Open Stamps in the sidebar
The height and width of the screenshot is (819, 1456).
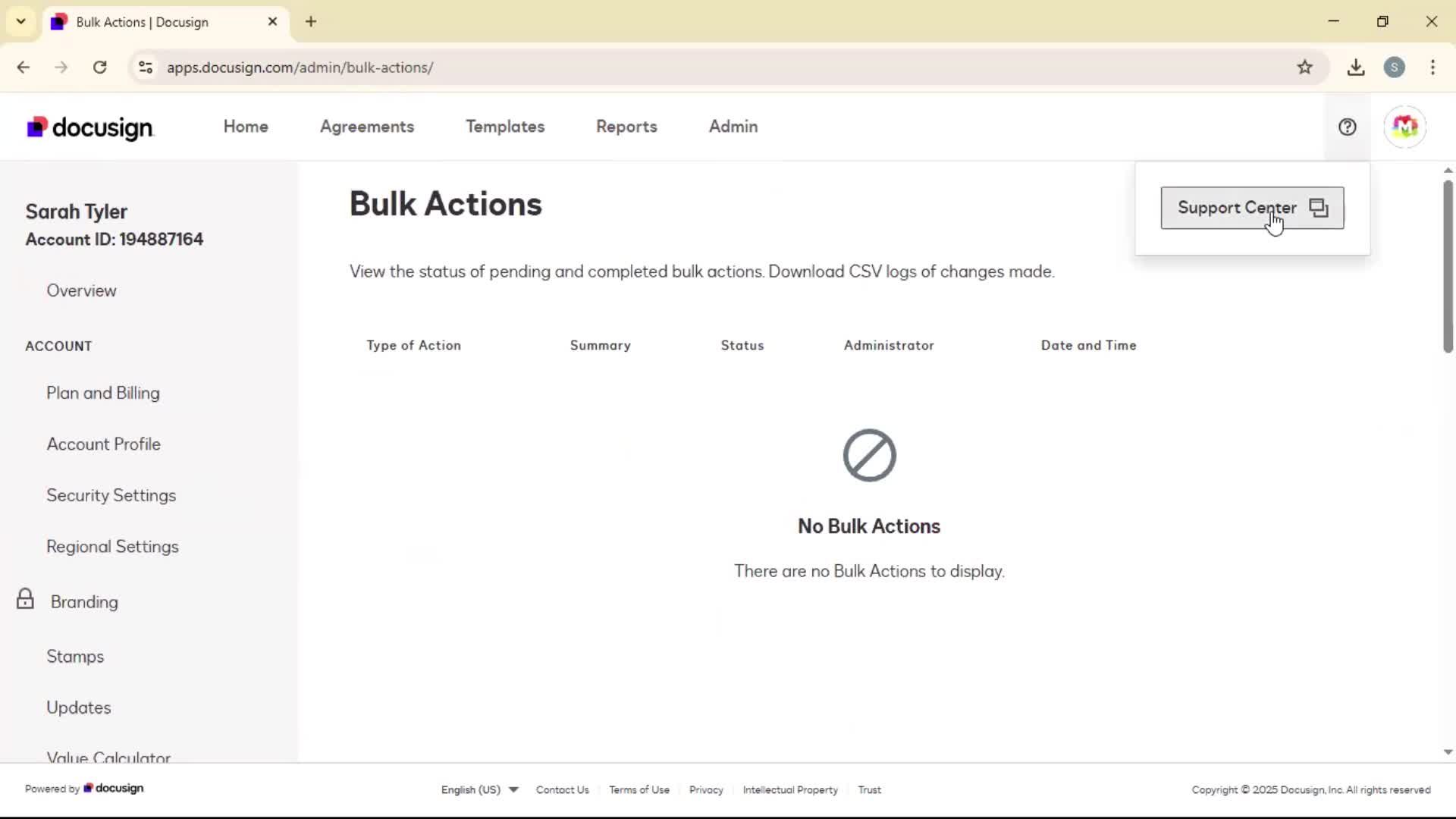point(75,657)
